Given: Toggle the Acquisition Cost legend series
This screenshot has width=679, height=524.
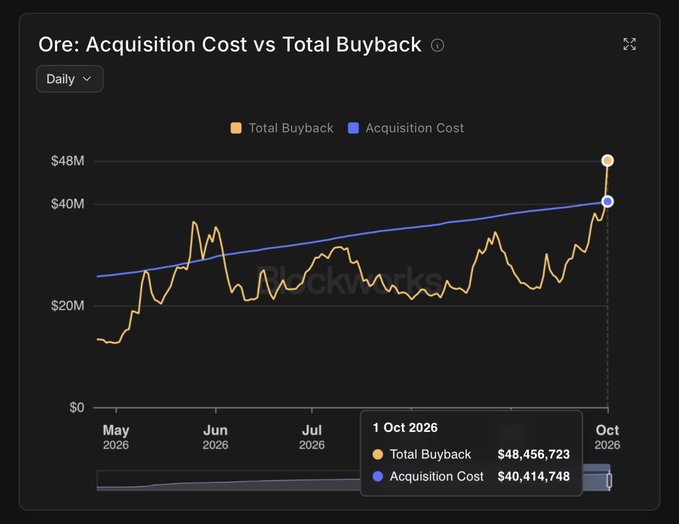Looking at the screenshot, I should coord(406,128).
